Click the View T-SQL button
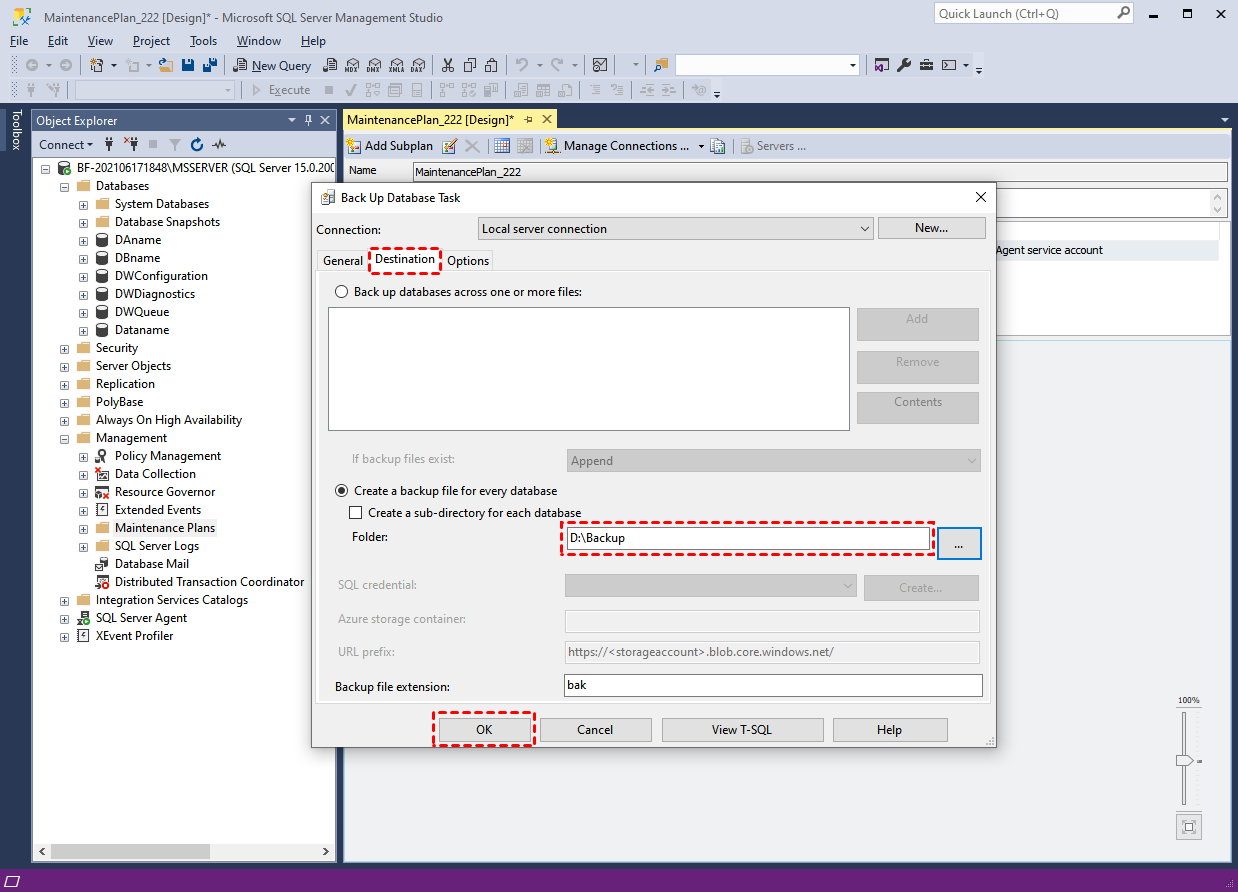Viewport: 1238px width, 892px height. [742, 730]
